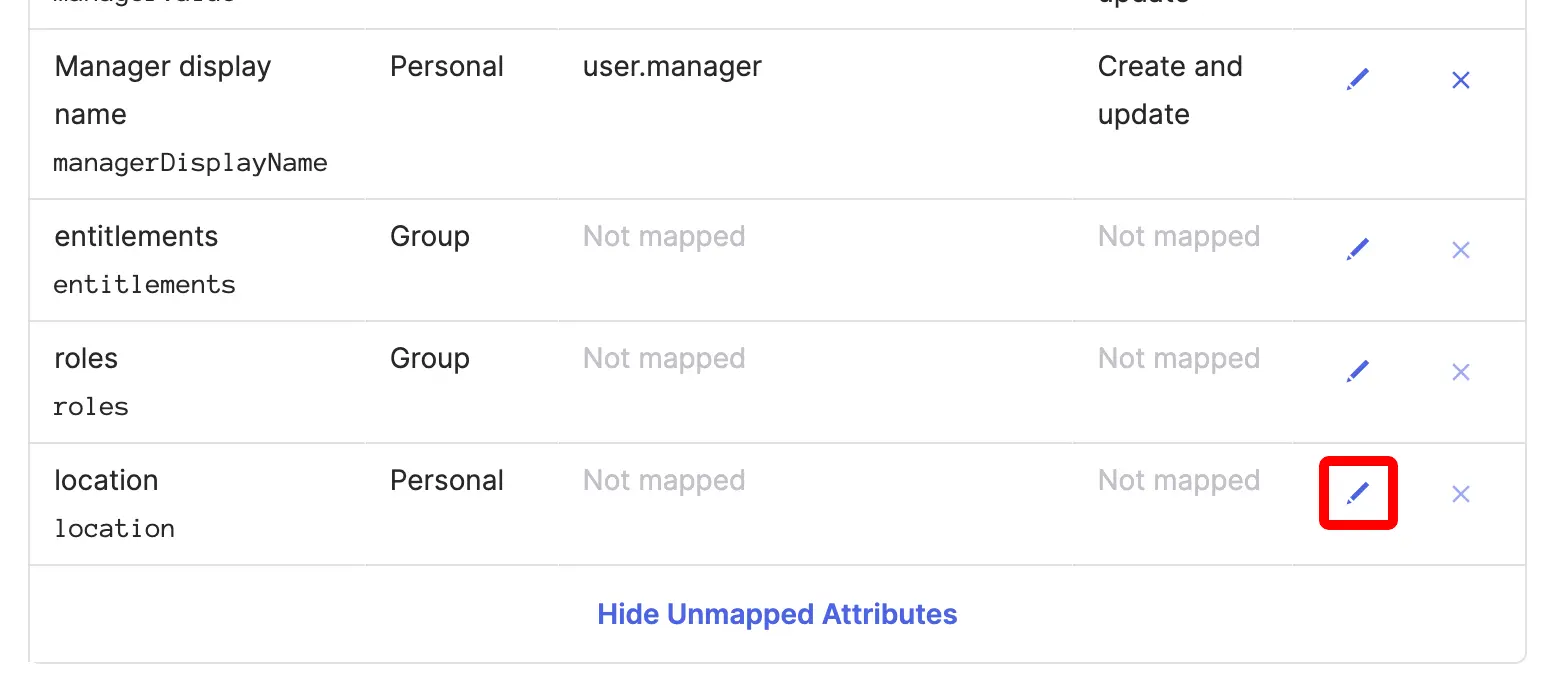Delete the entitlements attribute row
1562x700 pixels.
click(x=1460, y=250)
